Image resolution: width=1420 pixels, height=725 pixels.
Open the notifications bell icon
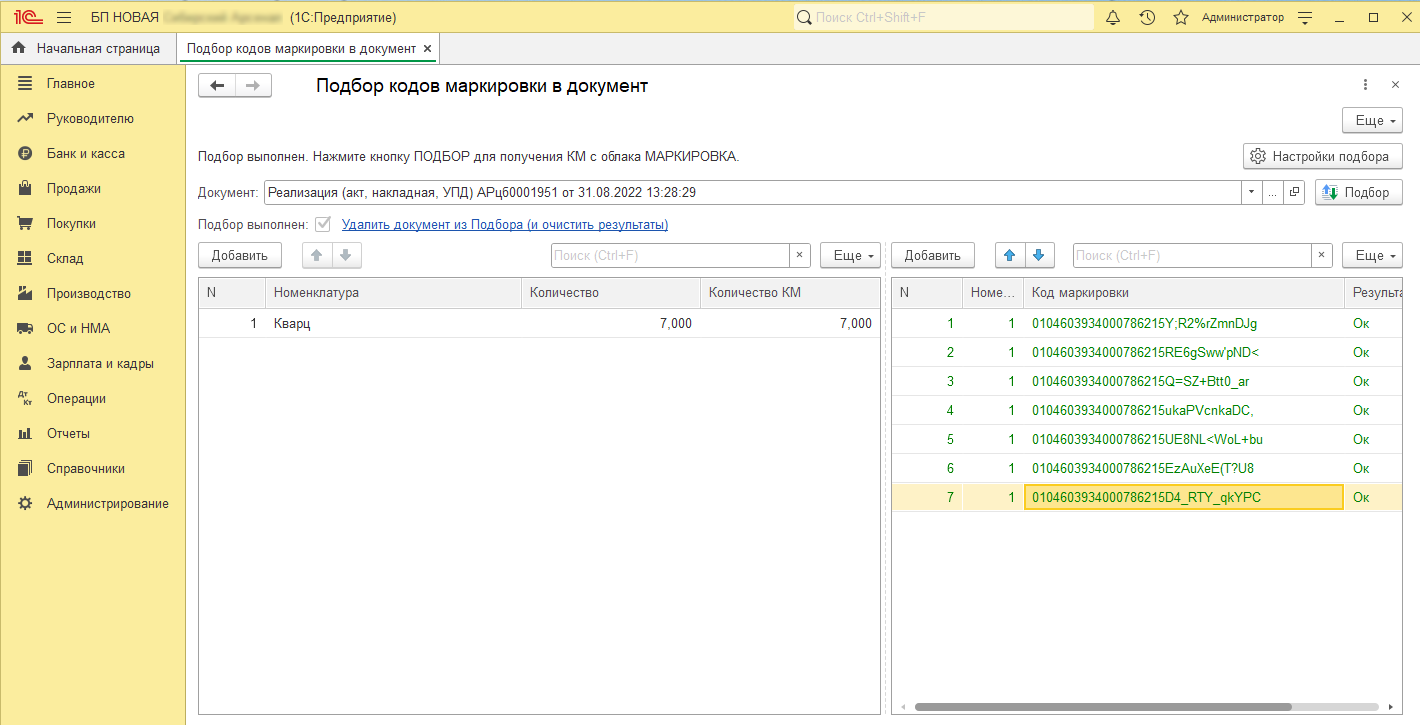pyautogui.click(x=1113, y=18)
